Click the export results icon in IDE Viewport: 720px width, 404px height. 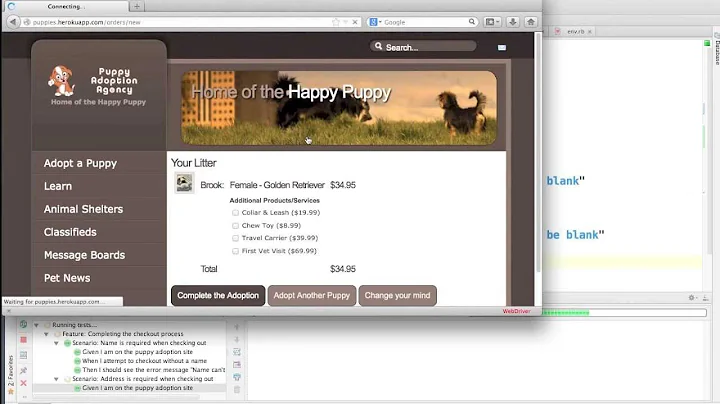(x=237, y=365)
